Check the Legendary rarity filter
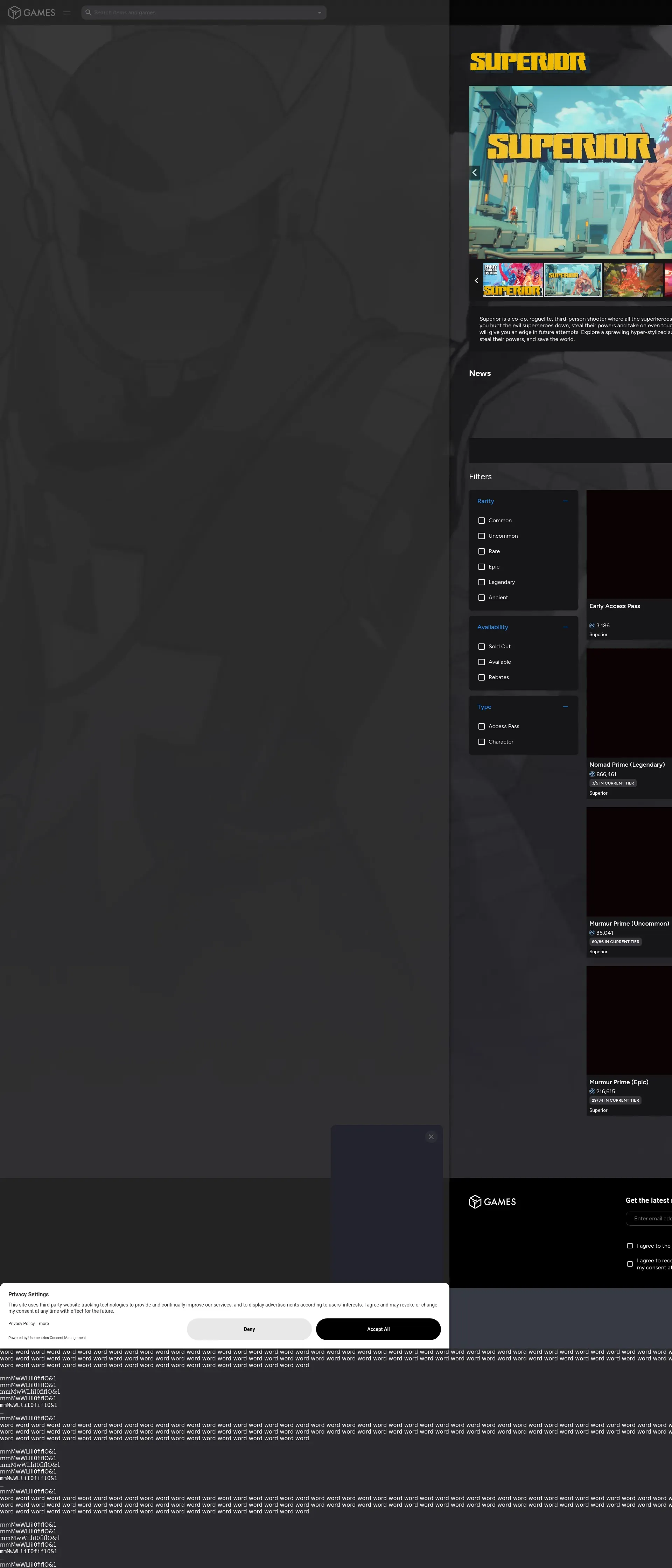 [x=482, y=582]
